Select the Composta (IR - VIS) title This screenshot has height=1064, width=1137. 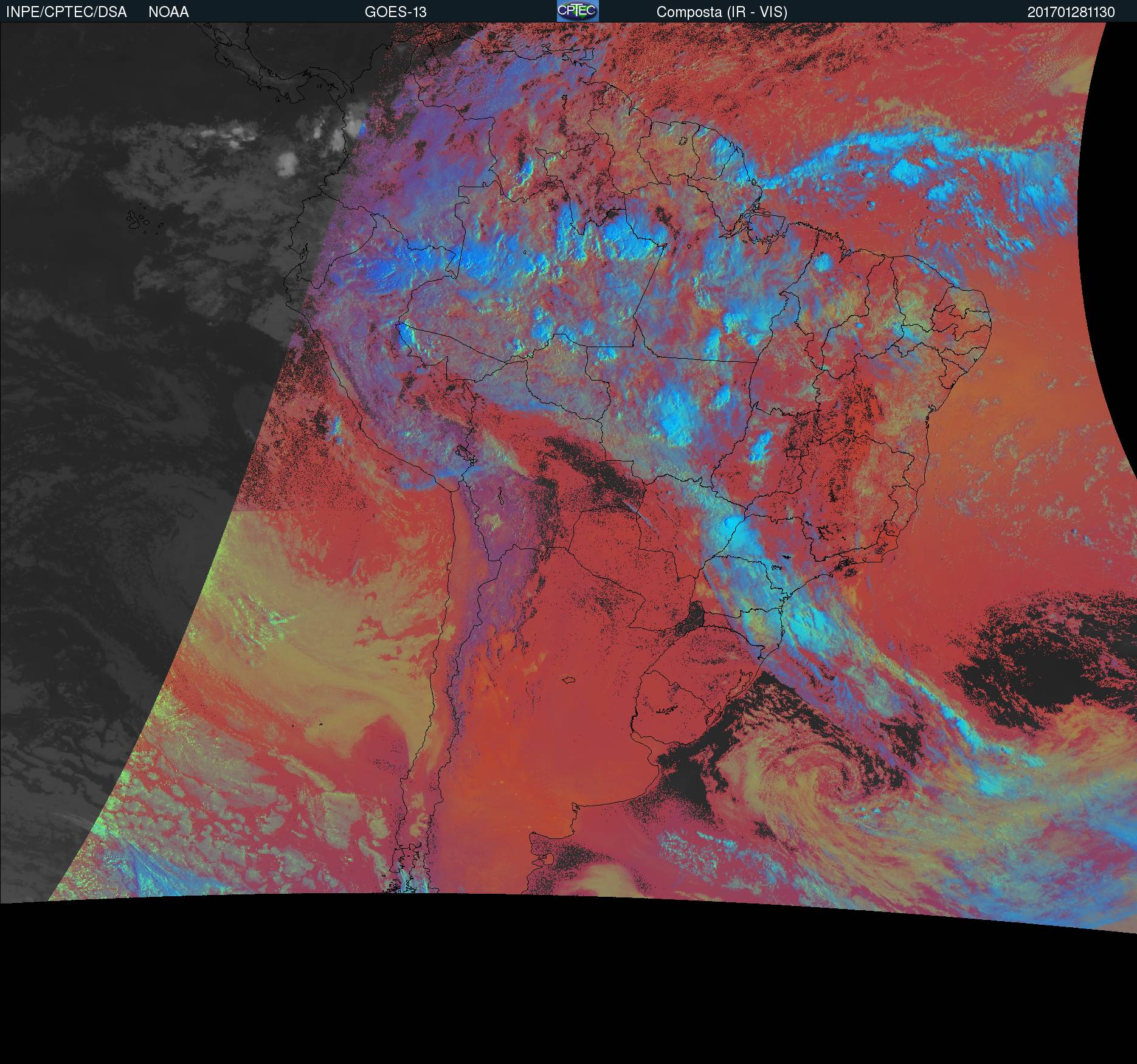[x=722, y=12]
